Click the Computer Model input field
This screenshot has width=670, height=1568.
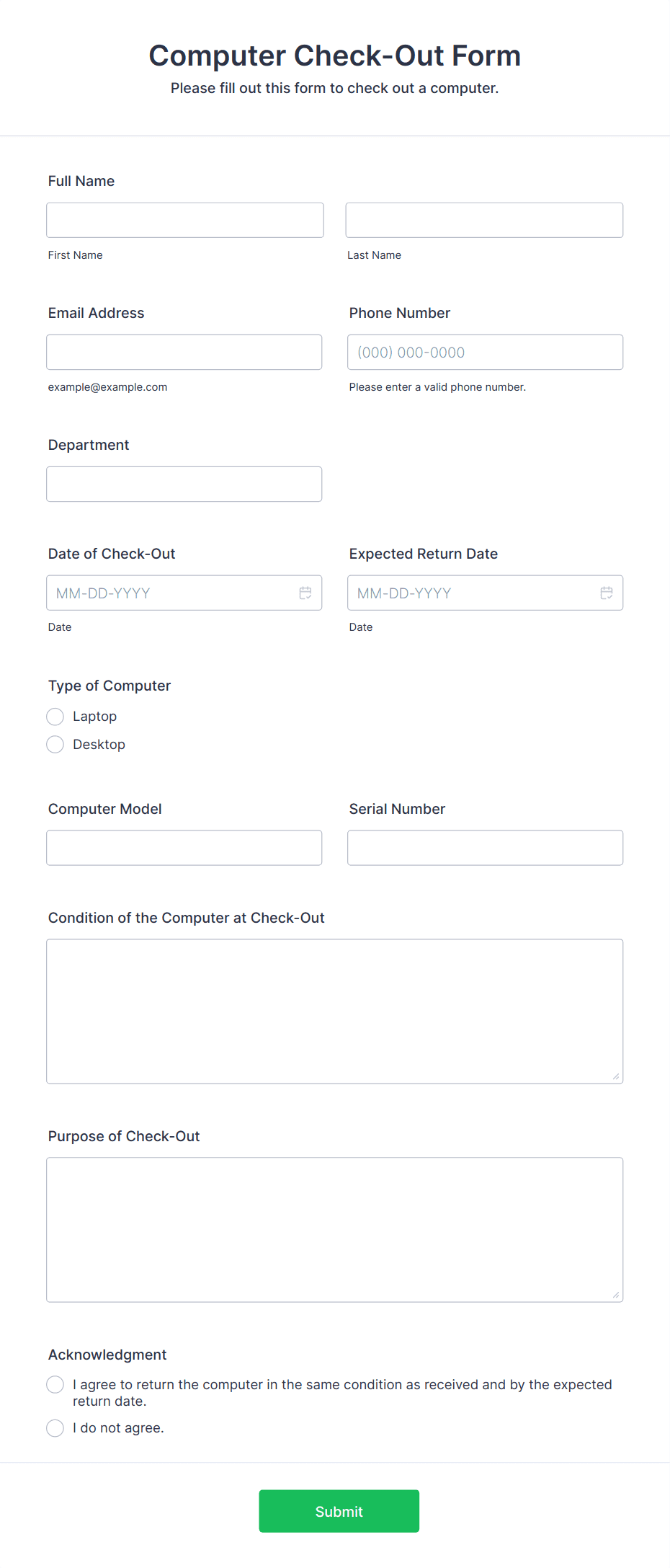[x=184, y=847]
